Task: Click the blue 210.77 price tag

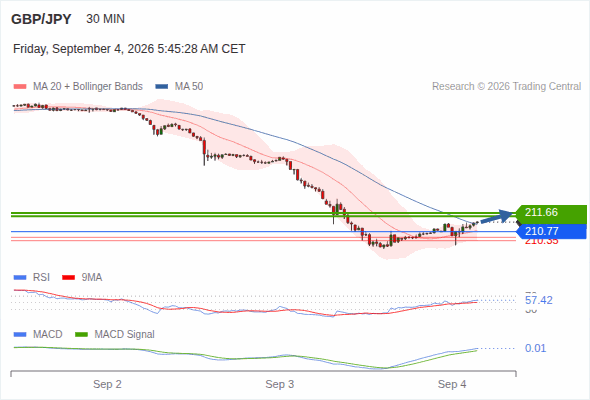Action: coord(551,231)
